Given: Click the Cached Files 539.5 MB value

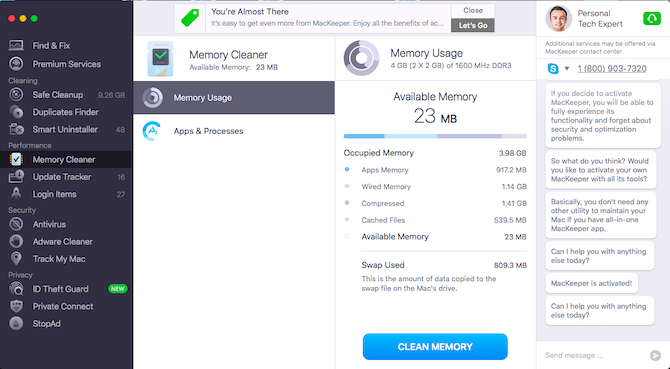Looking at the screenshot, I should tap(510, 220).
